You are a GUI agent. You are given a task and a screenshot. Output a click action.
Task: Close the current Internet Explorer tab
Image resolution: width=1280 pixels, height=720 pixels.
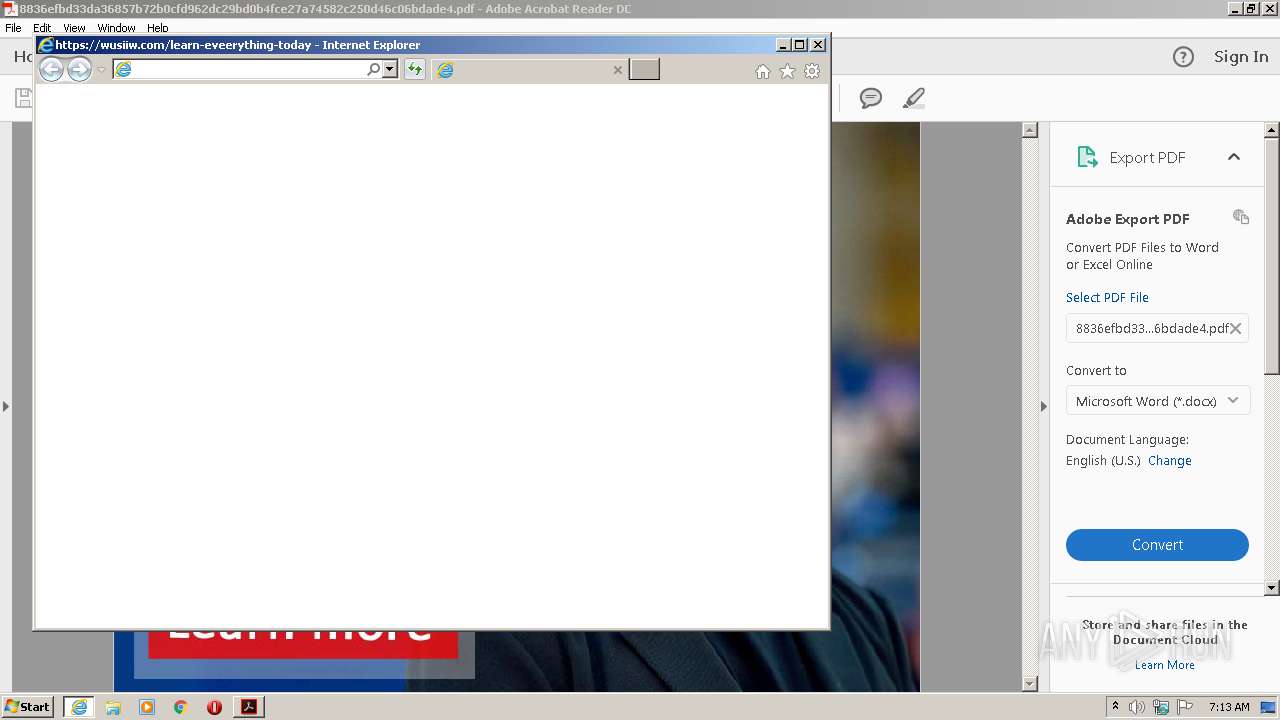(617, 70)
